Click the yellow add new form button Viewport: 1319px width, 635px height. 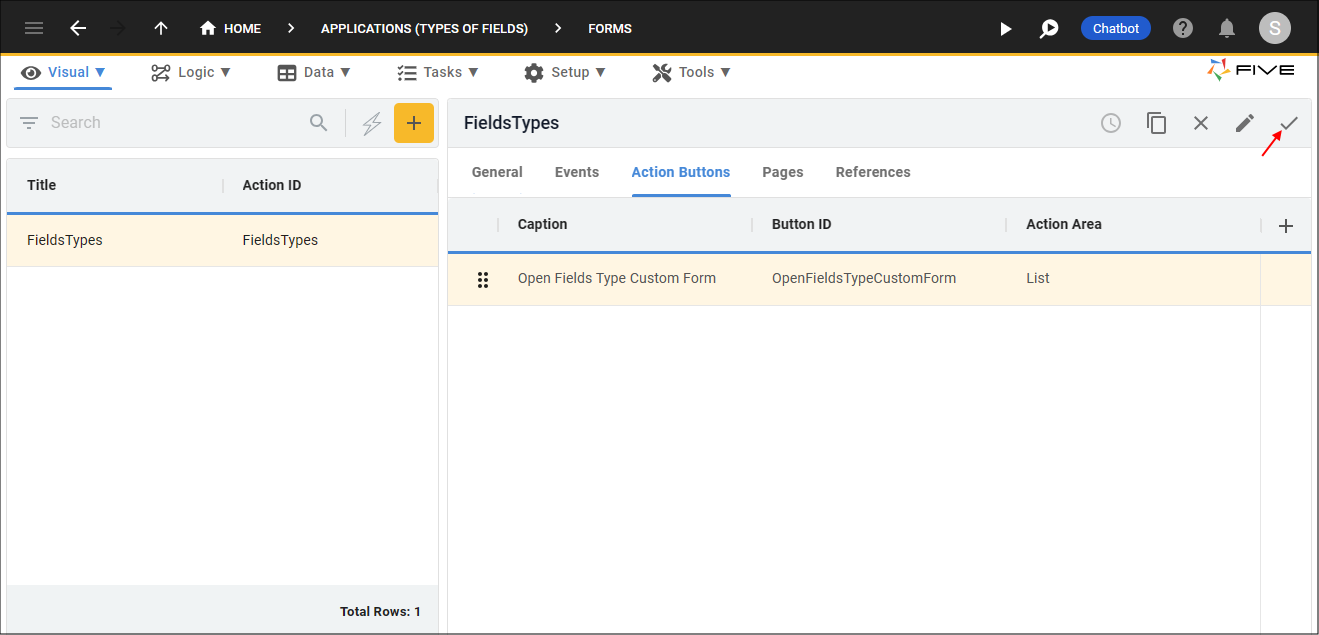click(x=414, y=123)
